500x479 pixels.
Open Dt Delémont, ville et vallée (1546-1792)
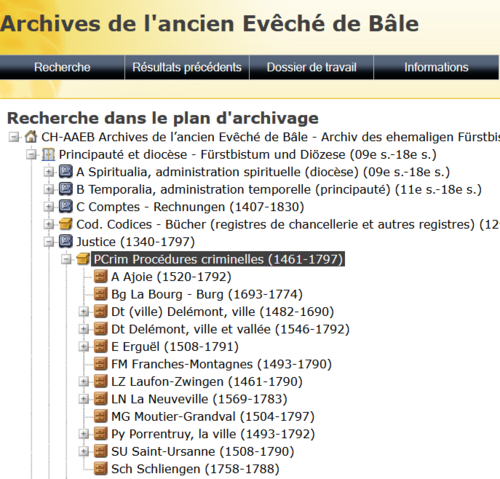[x=230, y=329]
